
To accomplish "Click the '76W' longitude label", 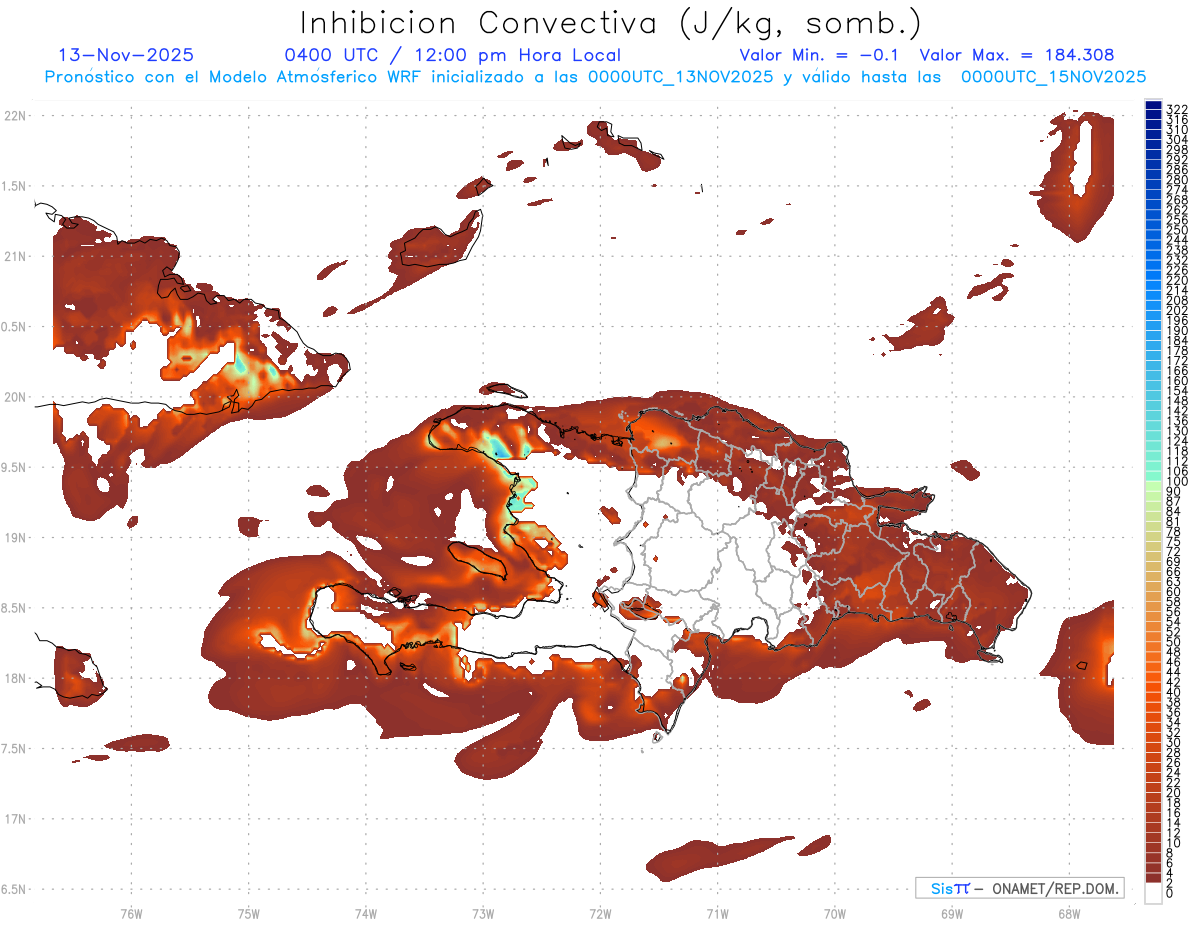I will click(131, 913).
